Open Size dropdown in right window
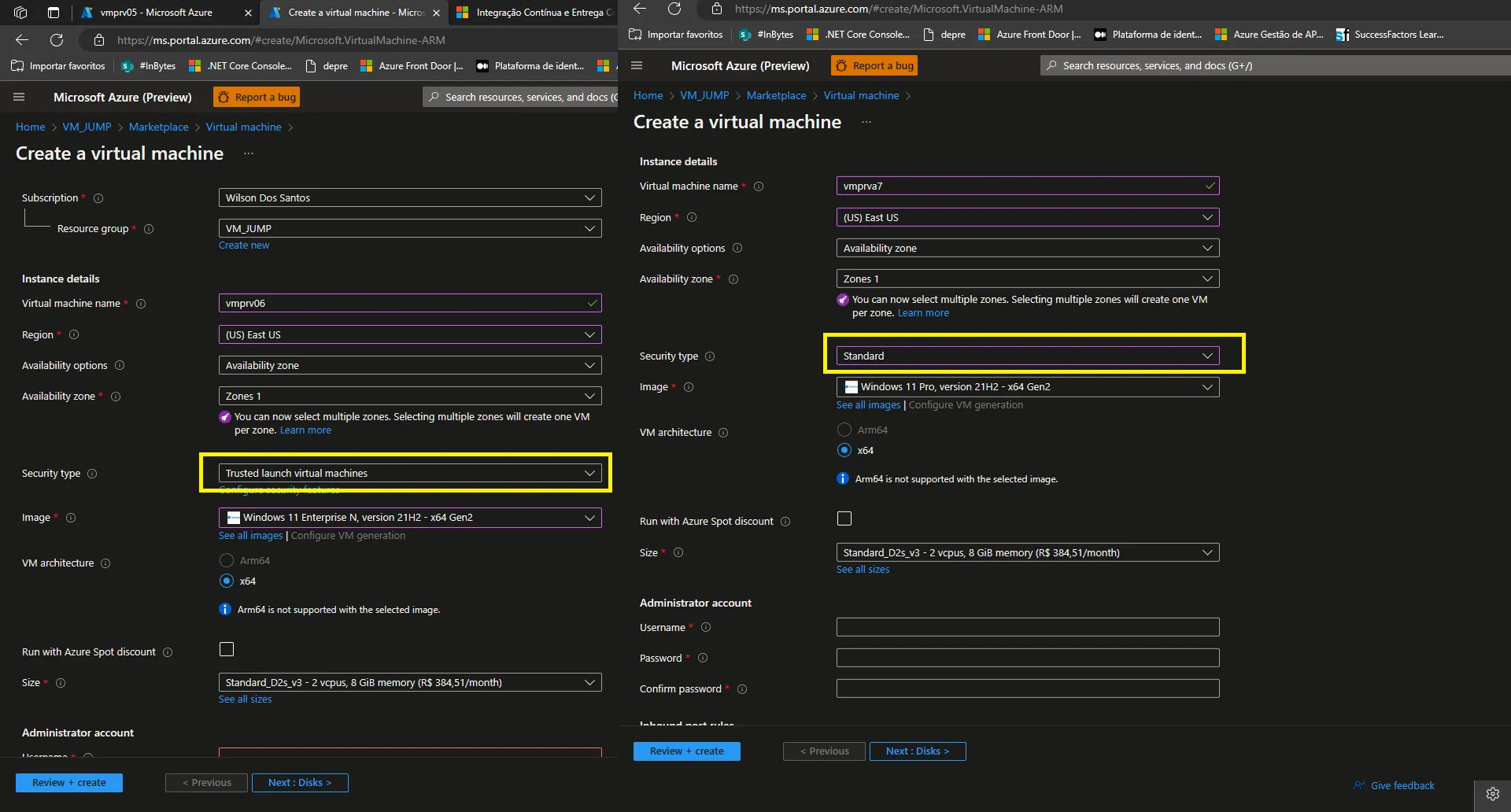This screenshot has height=812, width=1511. [x=1028, y=552]
